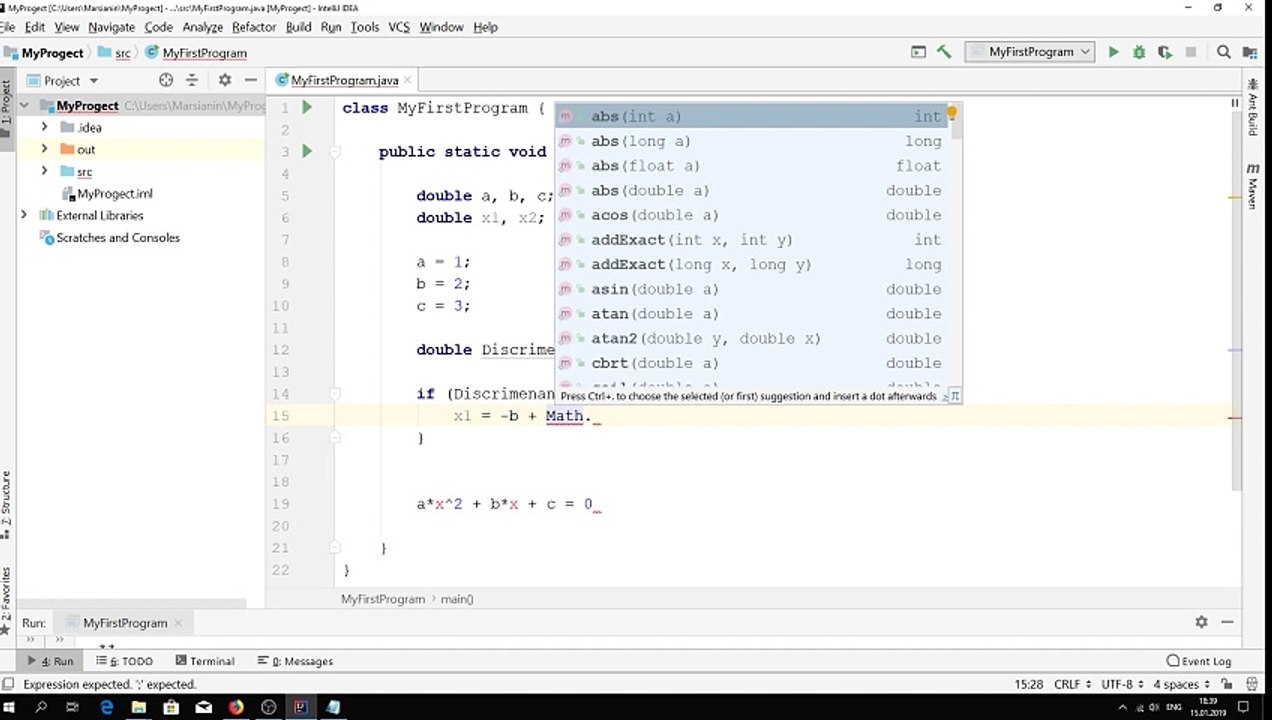The width and height of the screenshot is (1272, 720).
Task: Run MyFirstProgram with the green play button
Action: coord(1113,52)
